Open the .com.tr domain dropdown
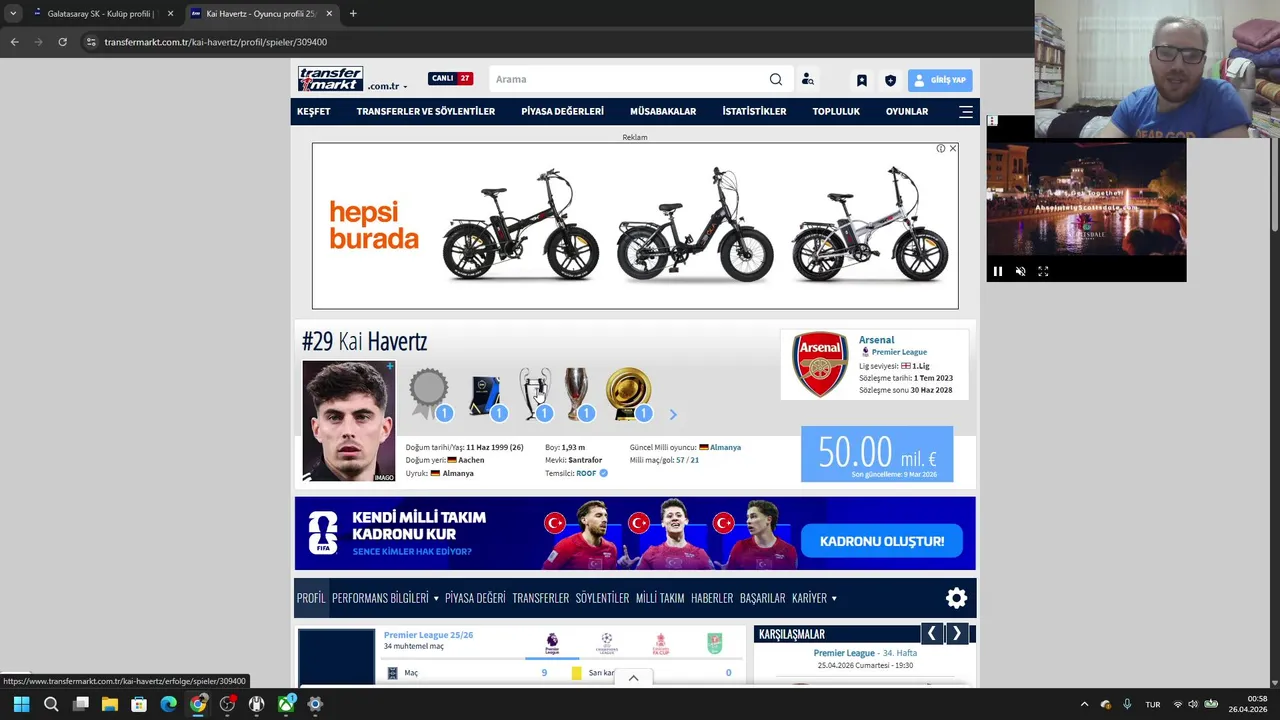Image resolution: width=1280 pixels, height=720 pixels. 387,87
